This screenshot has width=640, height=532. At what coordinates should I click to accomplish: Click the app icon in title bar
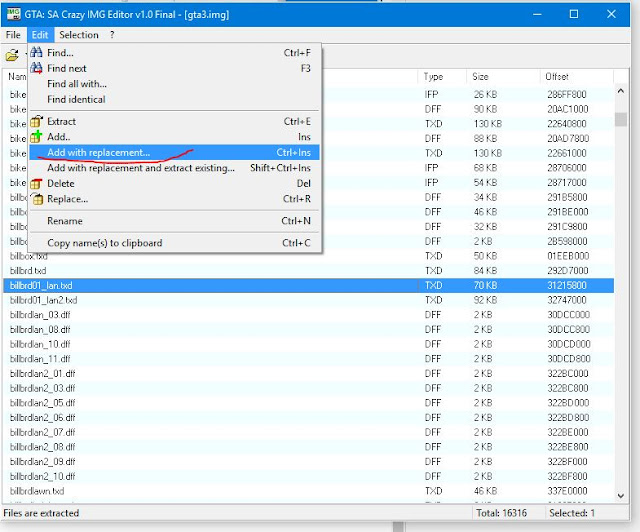click(13, 14)
